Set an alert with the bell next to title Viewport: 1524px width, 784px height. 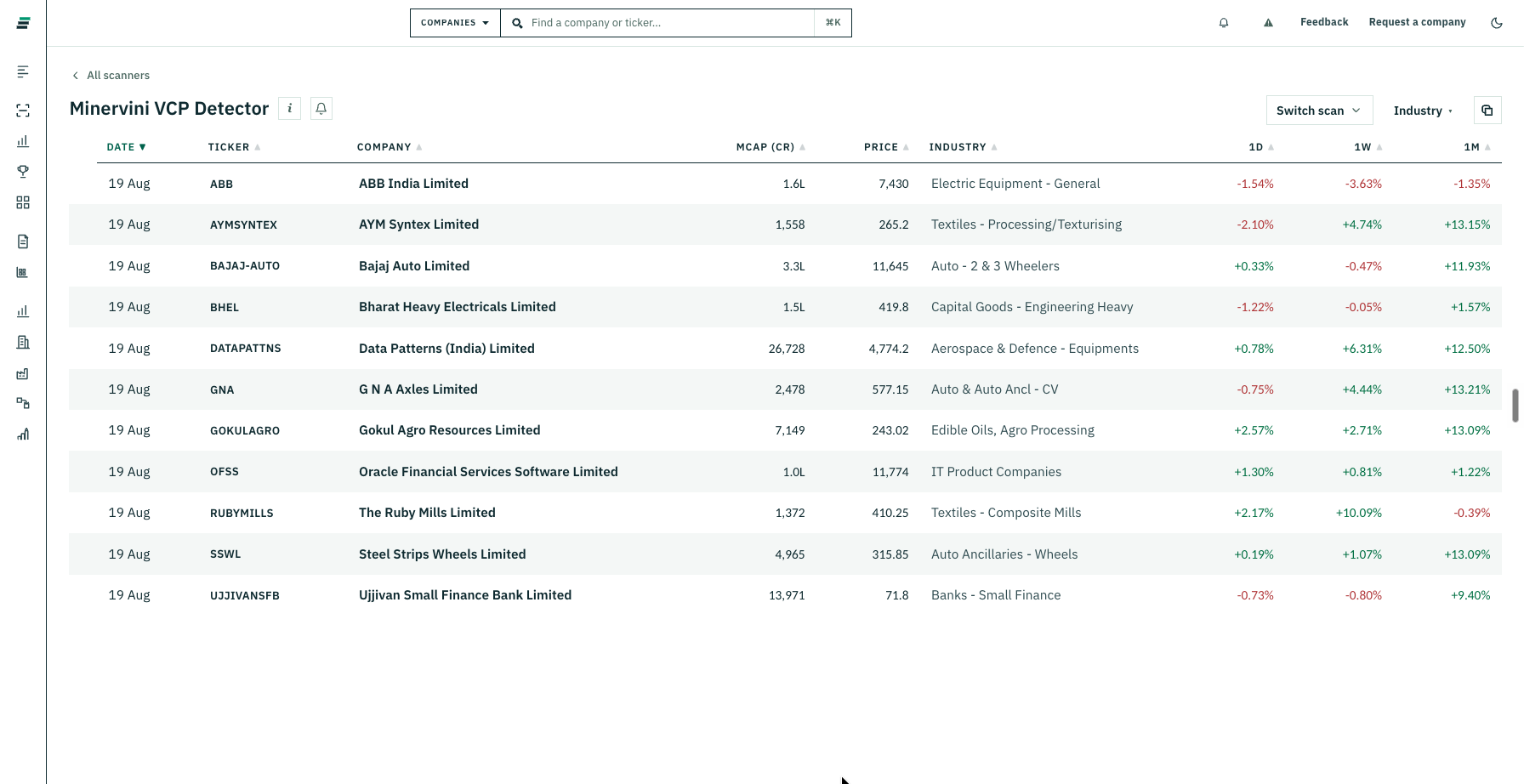click(x=321, y=108)
